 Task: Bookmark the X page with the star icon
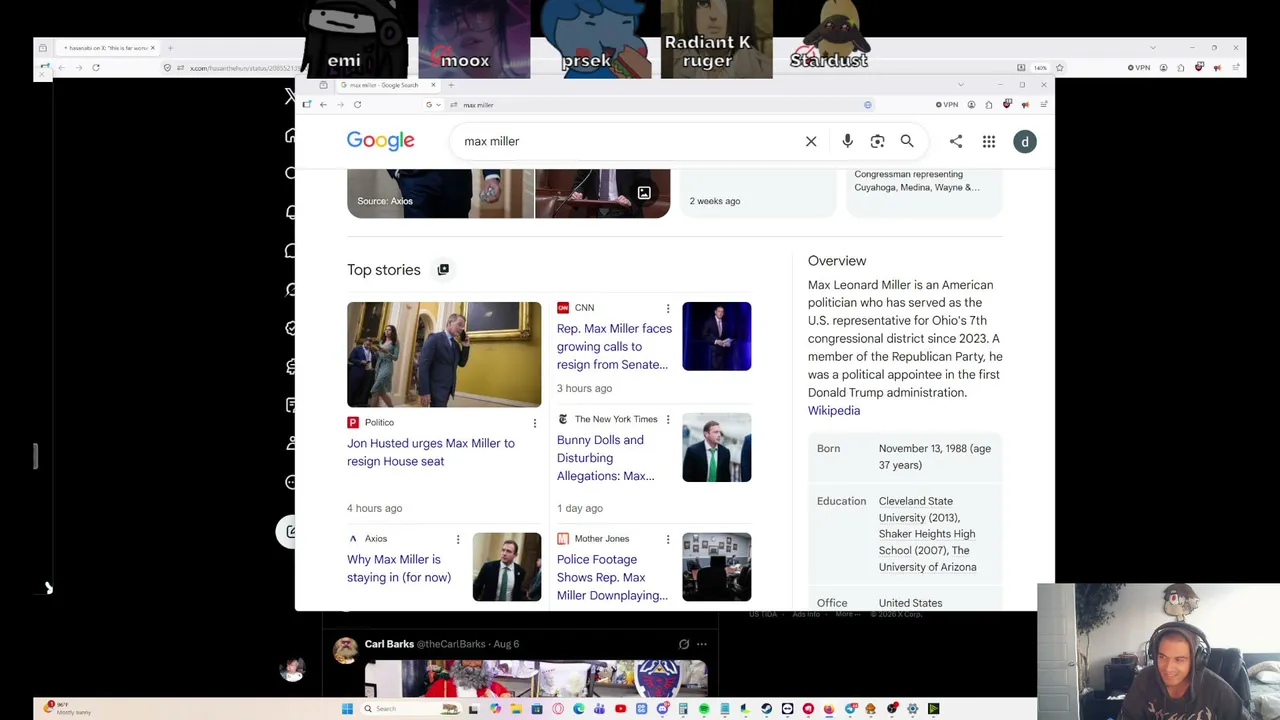[1059, 67]
